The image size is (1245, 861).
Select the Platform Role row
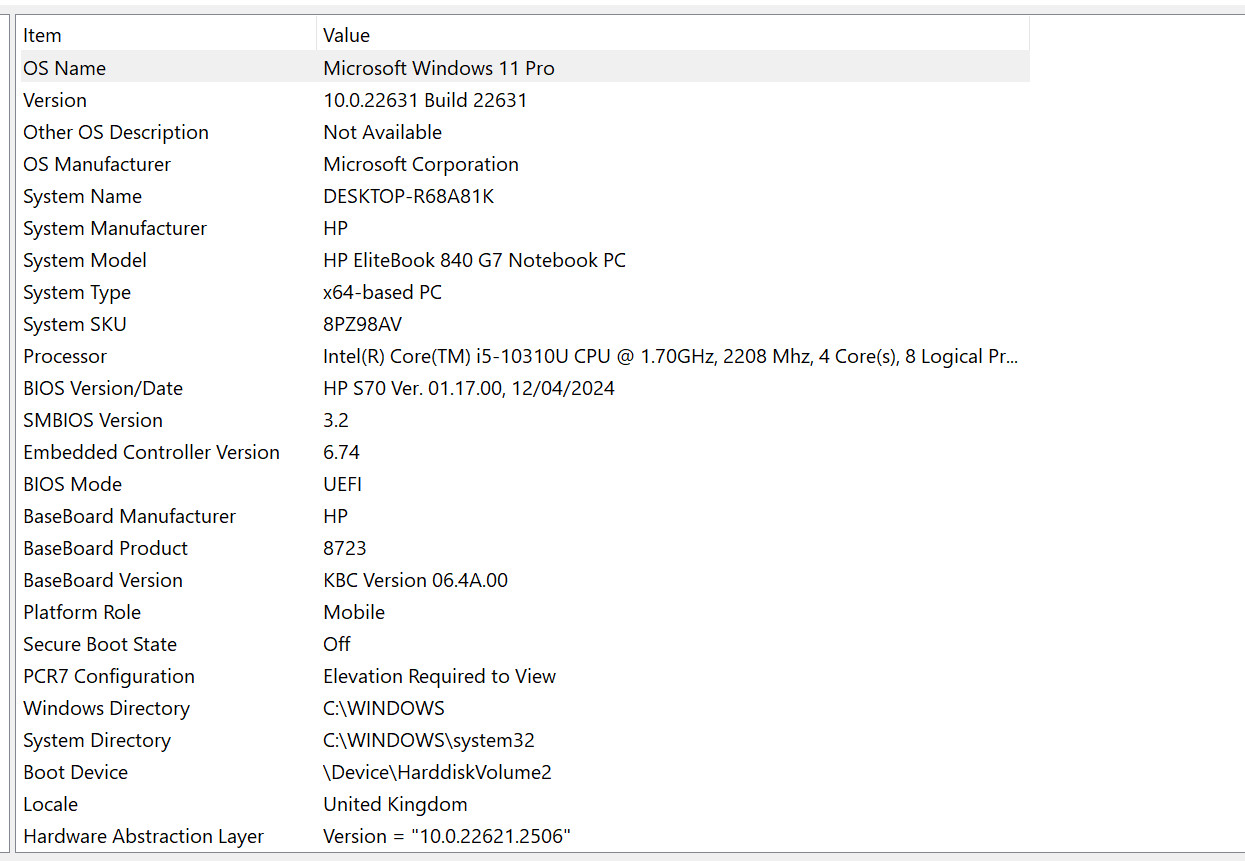[525, 612]
